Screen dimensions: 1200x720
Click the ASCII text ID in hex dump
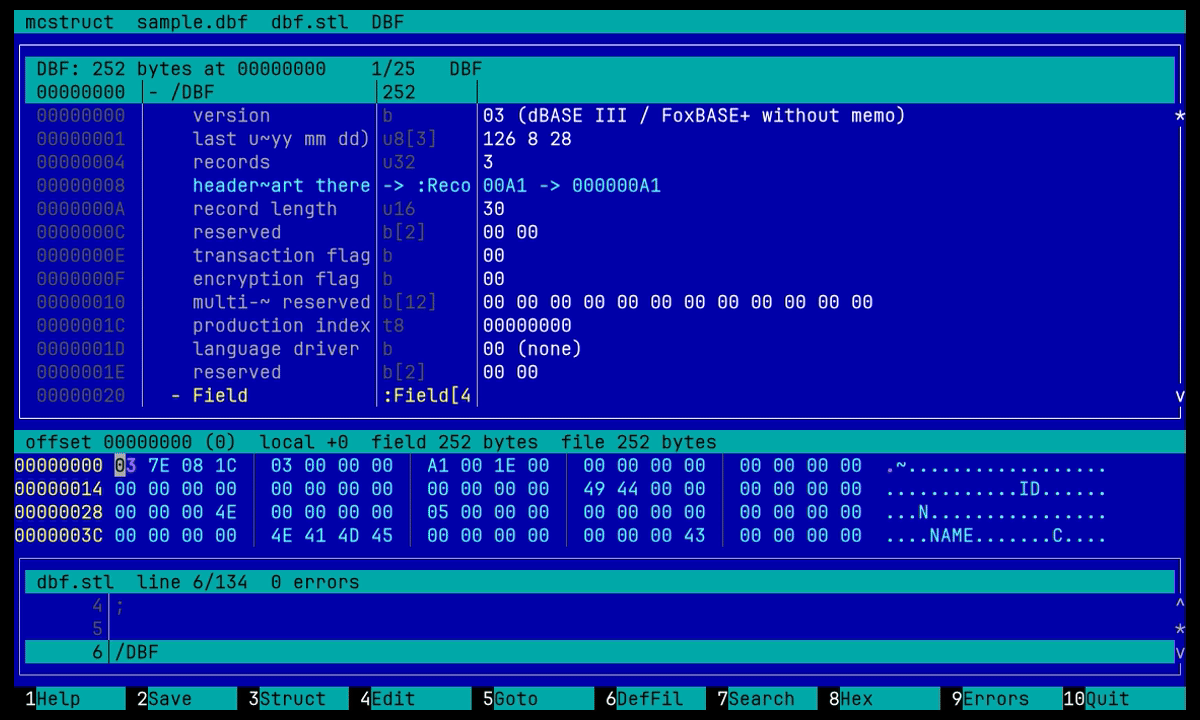tap(1029, 489)
